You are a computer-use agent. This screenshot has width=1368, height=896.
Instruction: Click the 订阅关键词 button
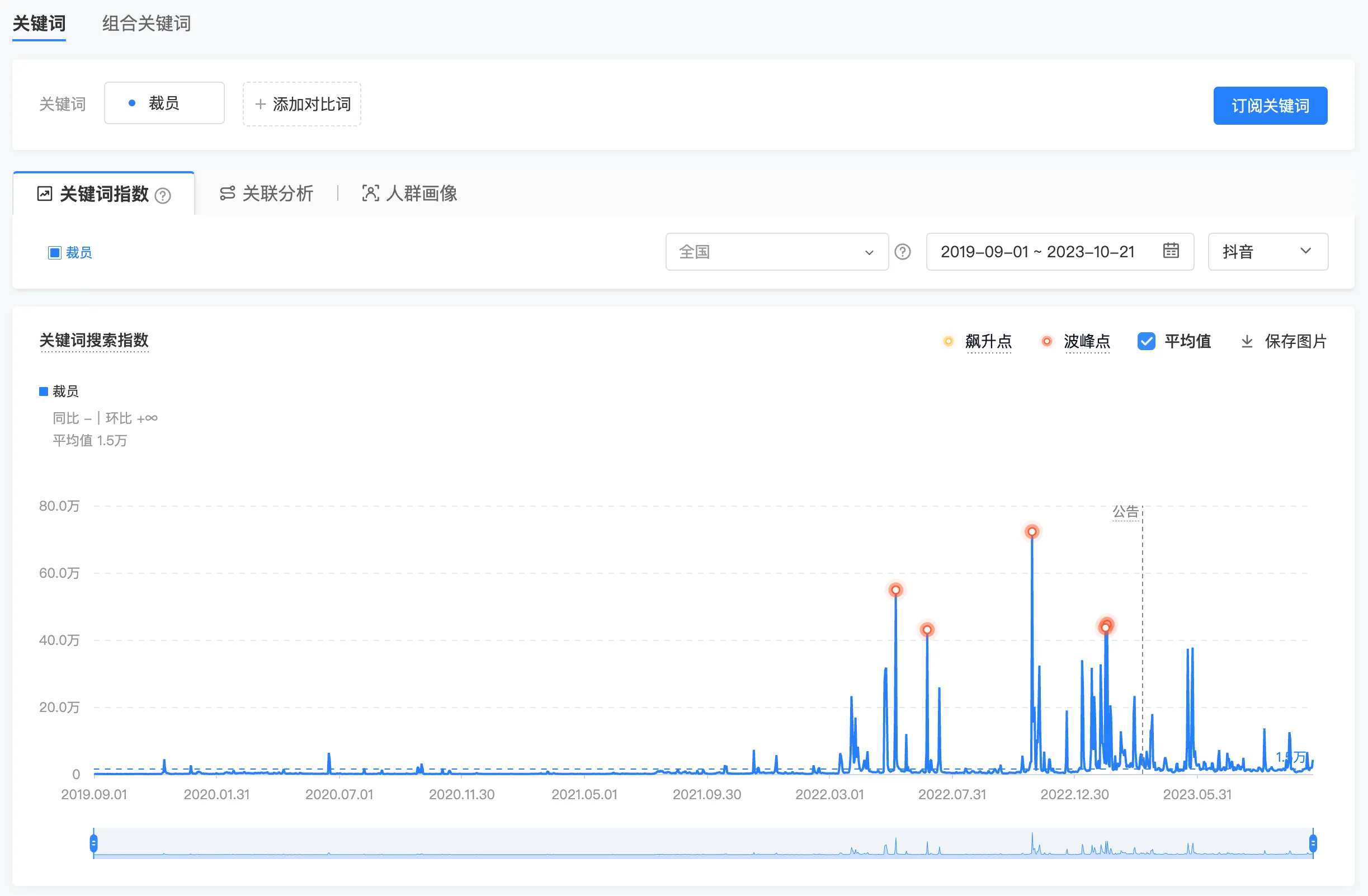[1270, 106]
